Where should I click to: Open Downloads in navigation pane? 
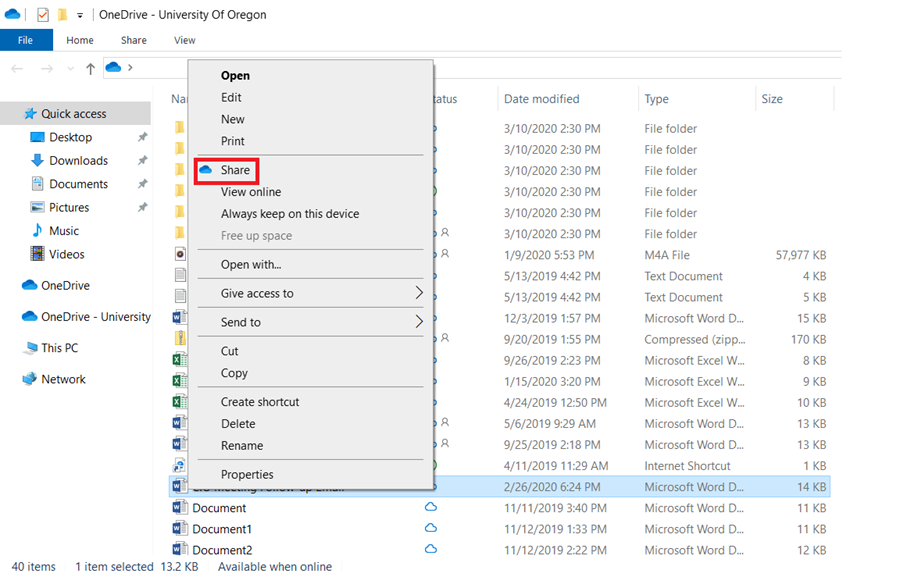(x=79, y=161)
